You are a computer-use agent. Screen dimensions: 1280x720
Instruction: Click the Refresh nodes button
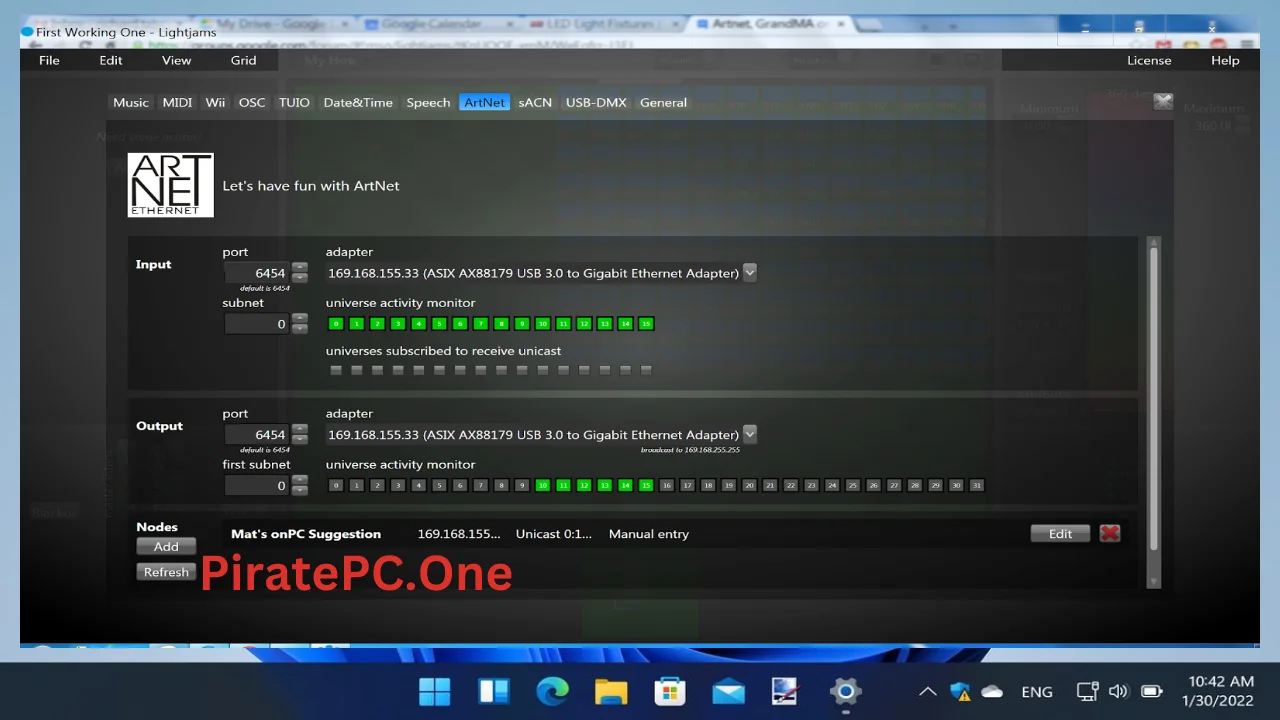click(x=166, y=572)
